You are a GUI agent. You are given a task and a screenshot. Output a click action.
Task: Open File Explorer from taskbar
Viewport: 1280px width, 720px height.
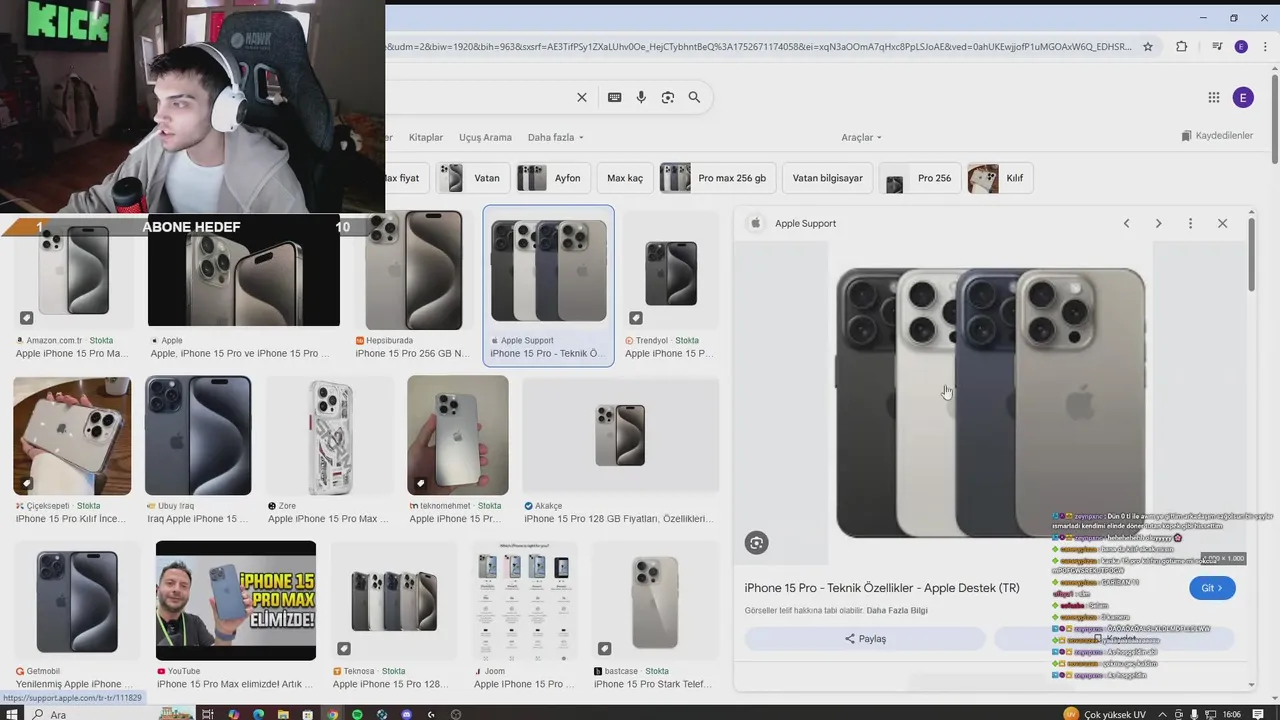pyautogui.click(x=283, y=714)
